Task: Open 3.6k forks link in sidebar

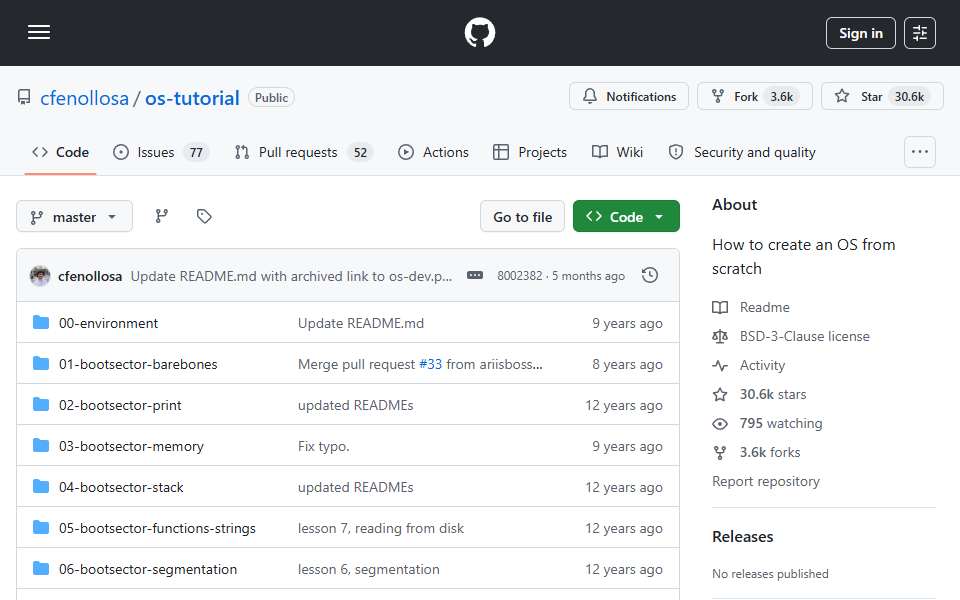Action: [756, 452]
